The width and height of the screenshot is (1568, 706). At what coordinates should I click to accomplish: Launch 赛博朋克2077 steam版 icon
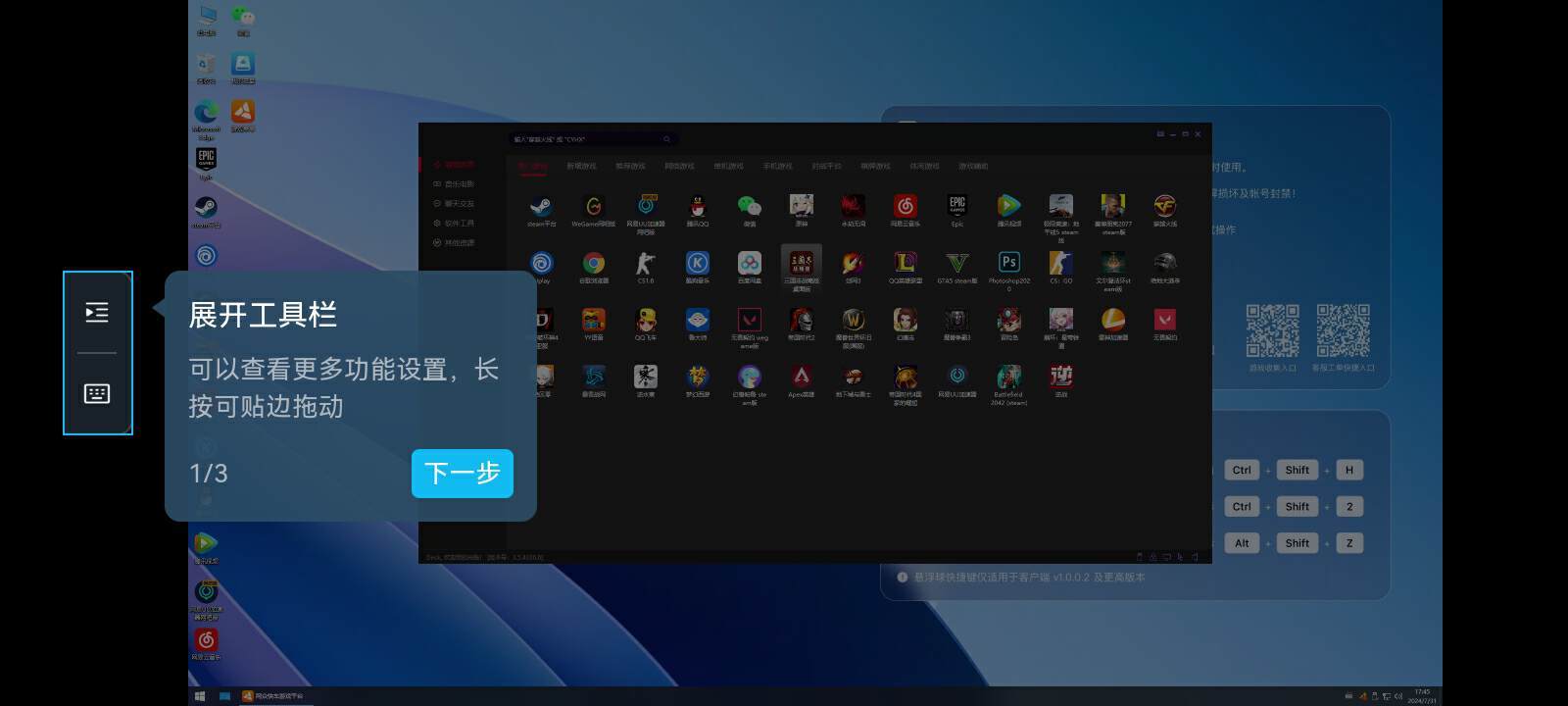(1113, 206)
